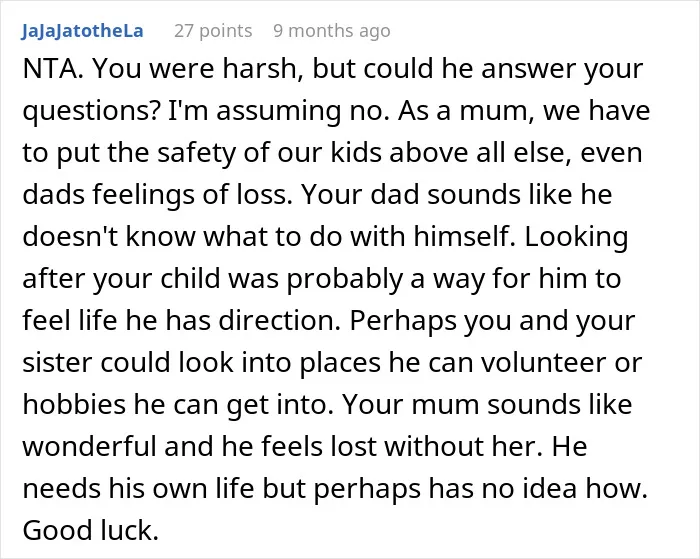Click the closing words Good luck

coord(91,530)
